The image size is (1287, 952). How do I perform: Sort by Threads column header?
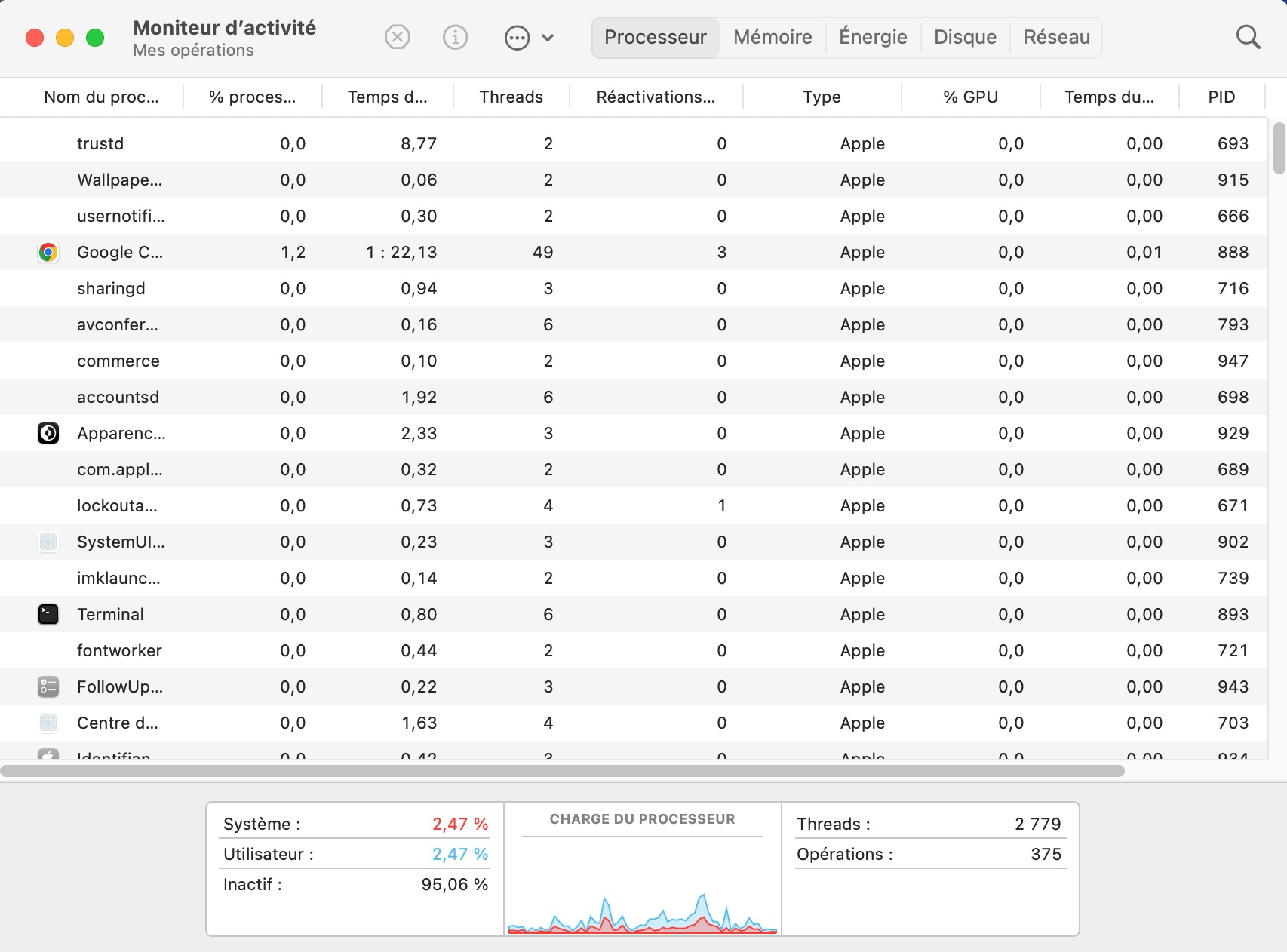tap(511, 97)
